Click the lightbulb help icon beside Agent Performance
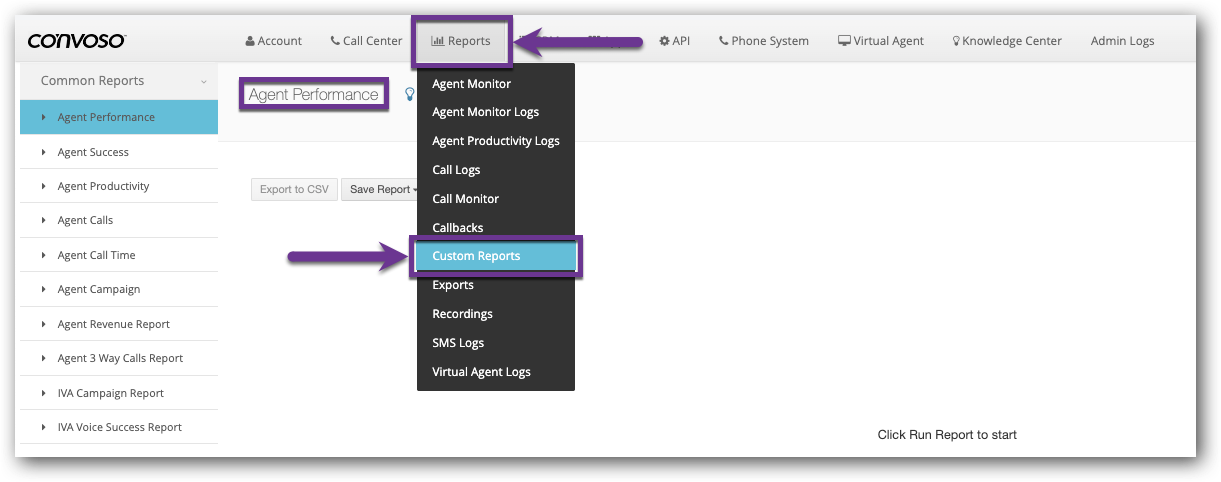The image size is (1221, 482). click(408, 94)
